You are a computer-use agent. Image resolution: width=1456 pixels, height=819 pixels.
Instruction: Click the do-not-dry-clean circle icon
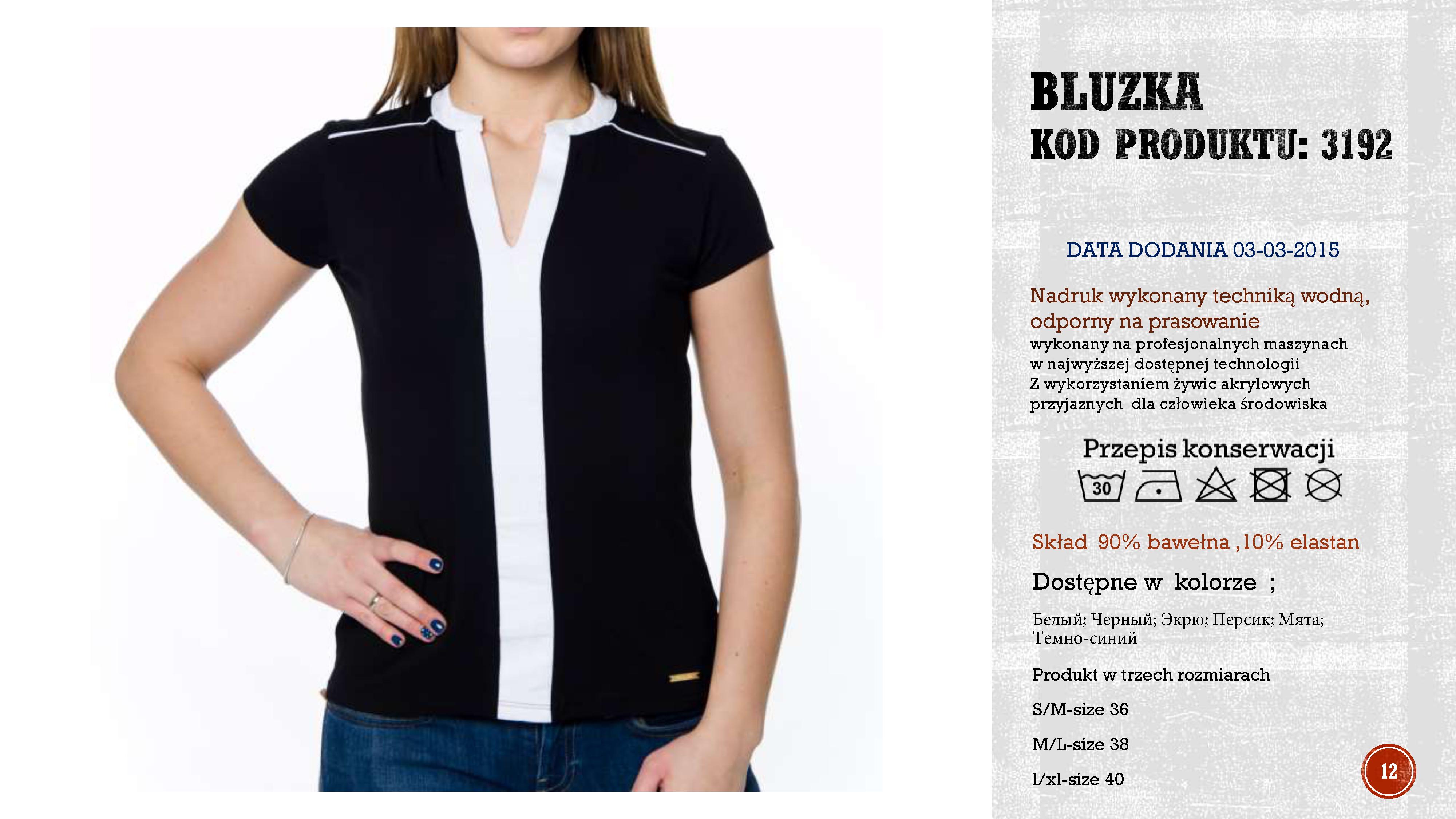click(x=1323, y=485)
